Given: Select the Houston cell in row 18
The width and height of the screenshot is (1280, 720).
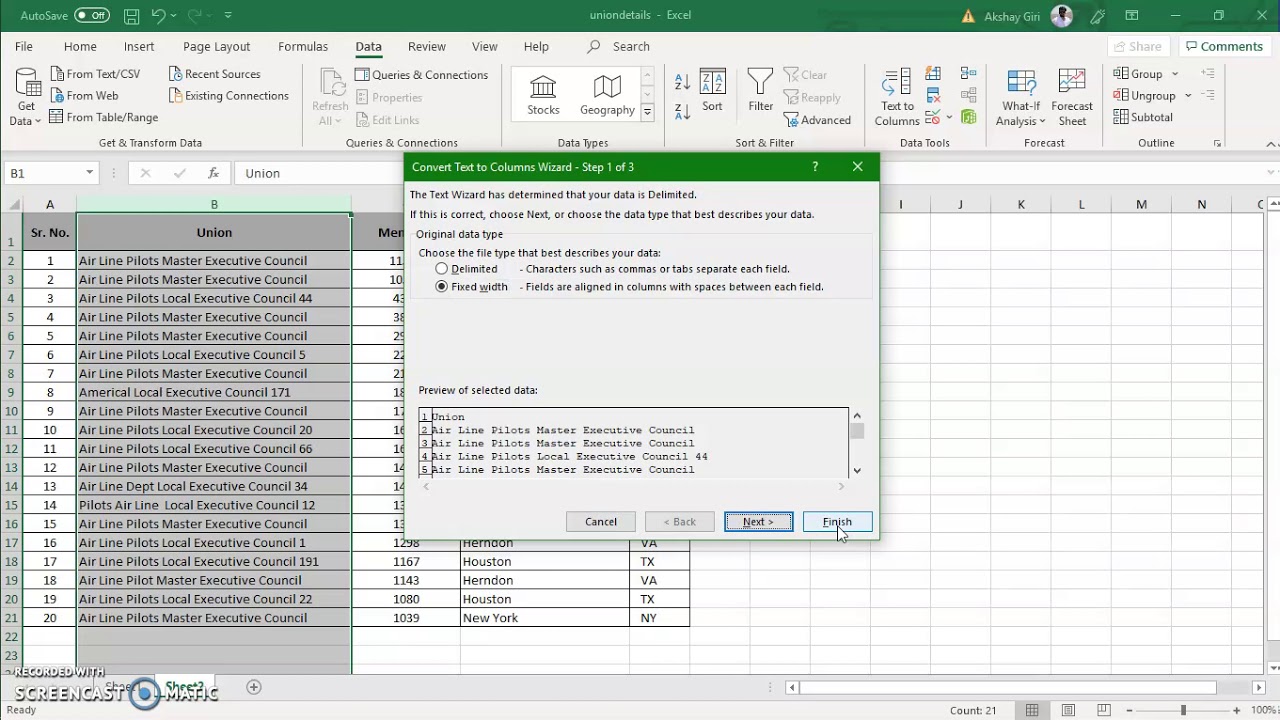Looking at the screenshot, I should tap(545, 562).
